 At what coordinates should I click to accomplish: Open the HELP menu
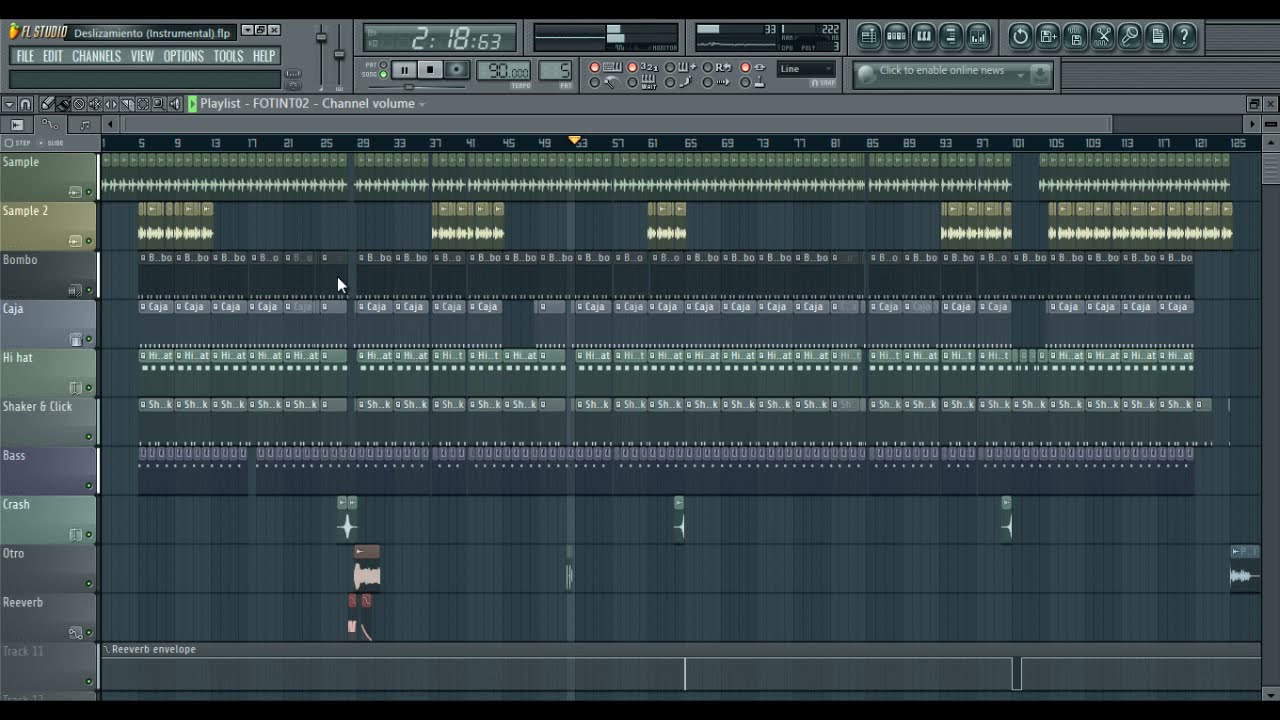coord(264,56)
